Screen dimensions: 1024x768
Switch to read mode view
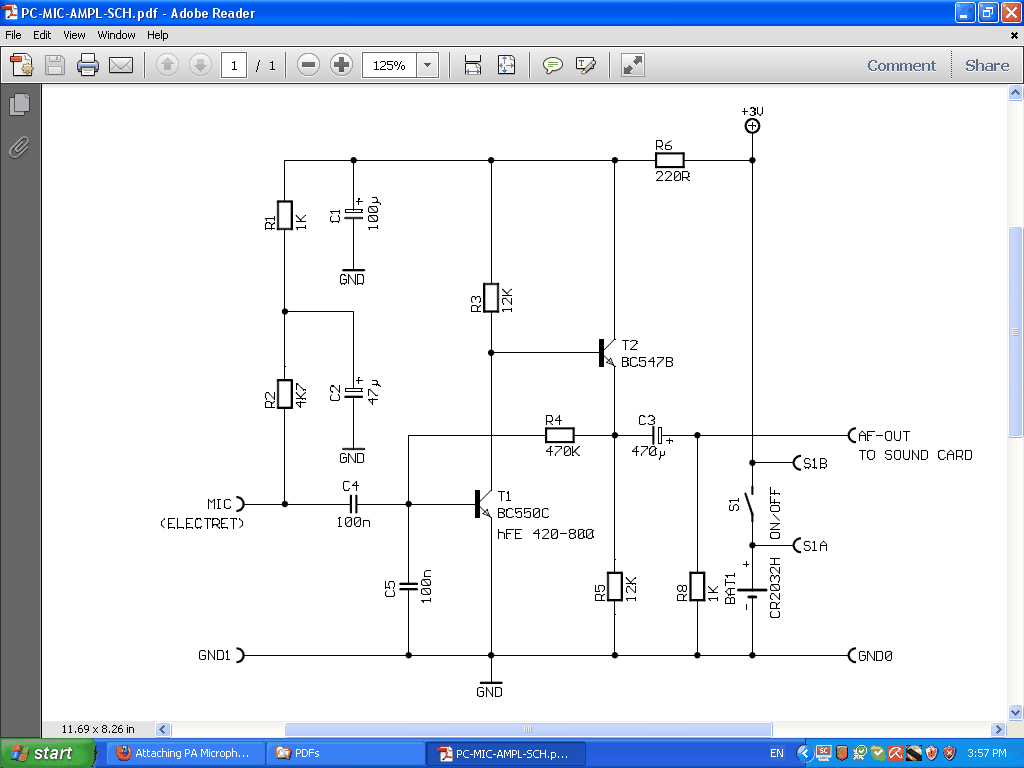point(632,65)
